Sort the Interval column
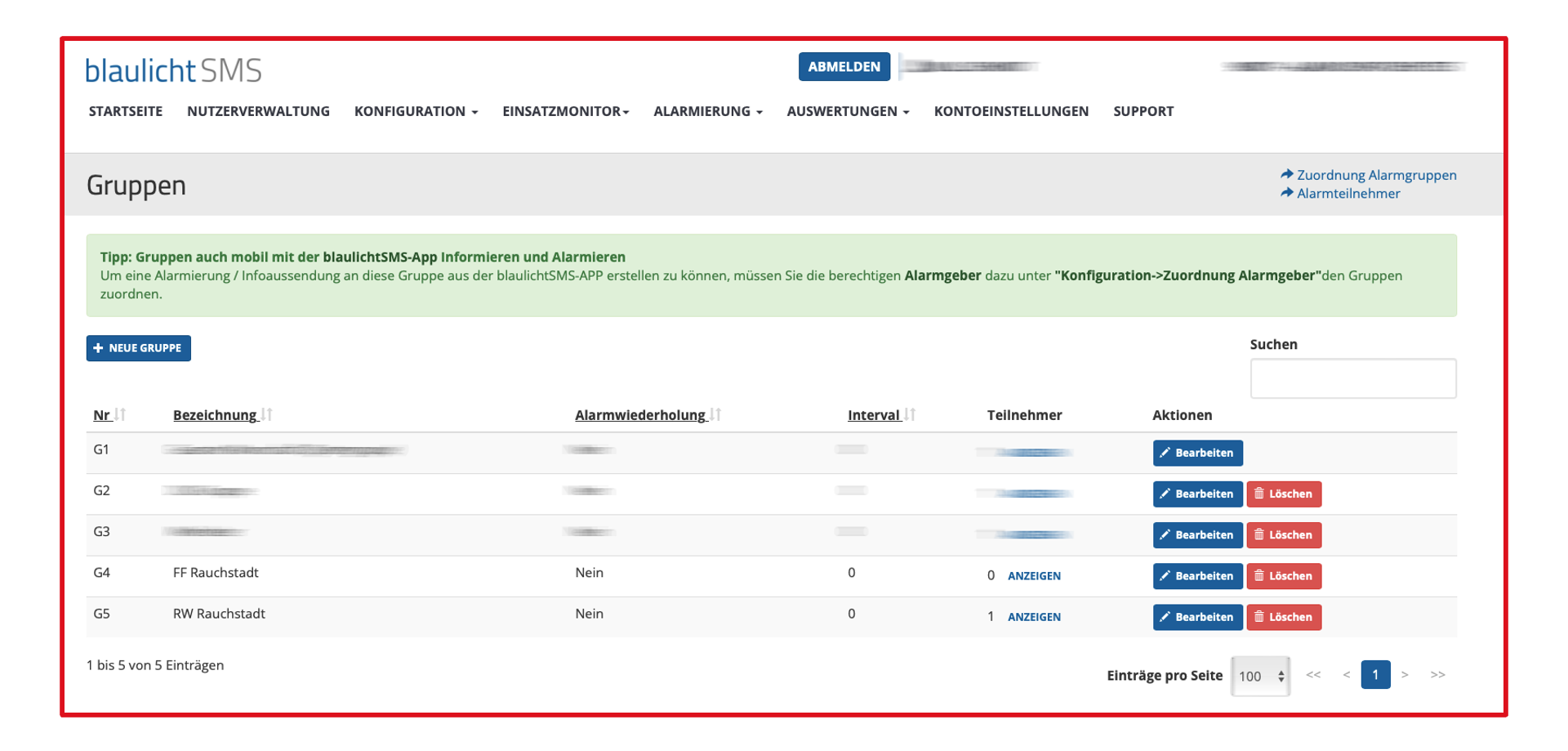 pyautogui.click(x=910, y=415)
